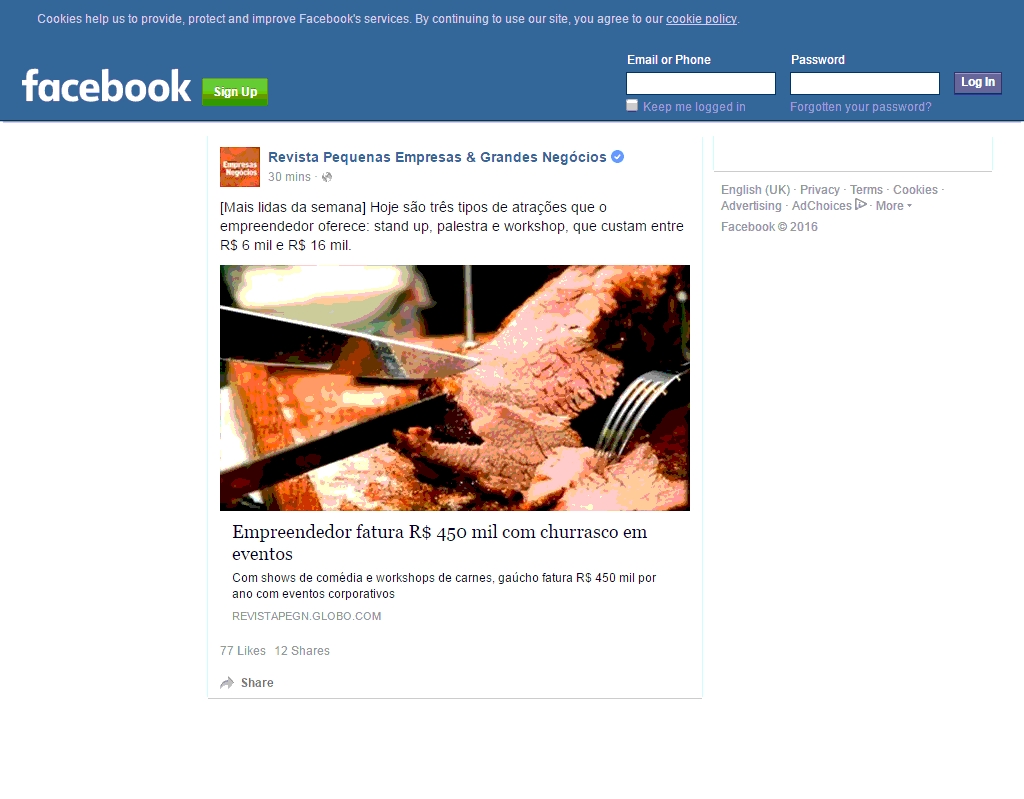Click the green Sign Up button
Viewport: 1024px width, 799px height.
point(235,91)
